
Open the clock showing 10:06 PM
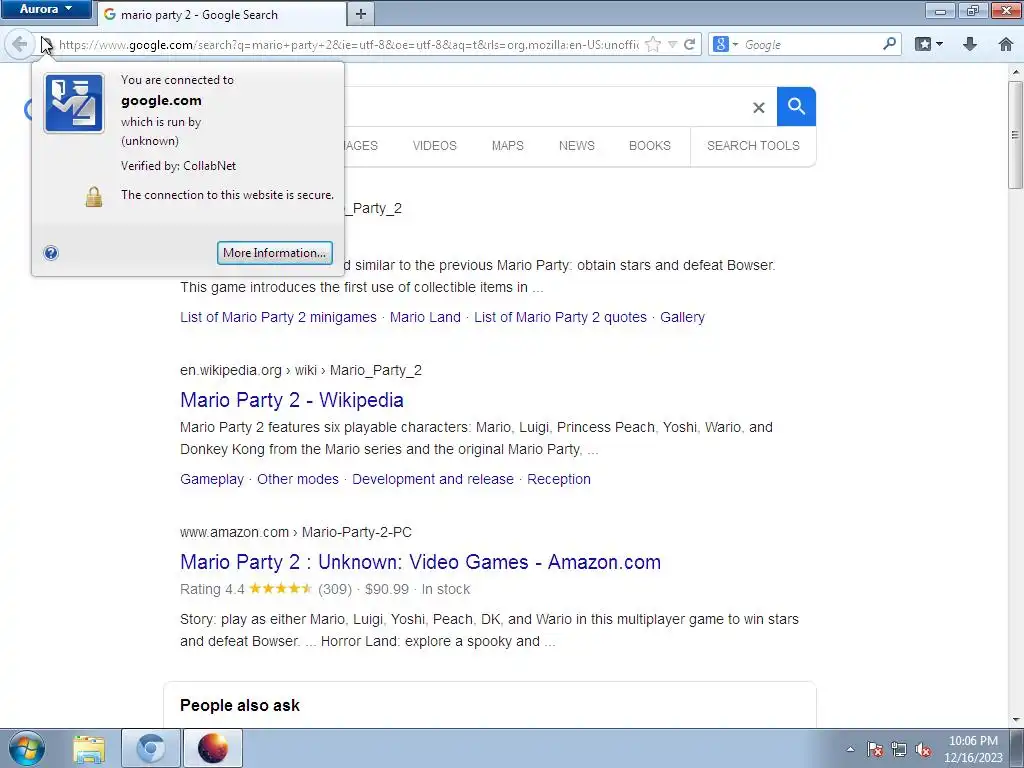(x=973, y=749)
